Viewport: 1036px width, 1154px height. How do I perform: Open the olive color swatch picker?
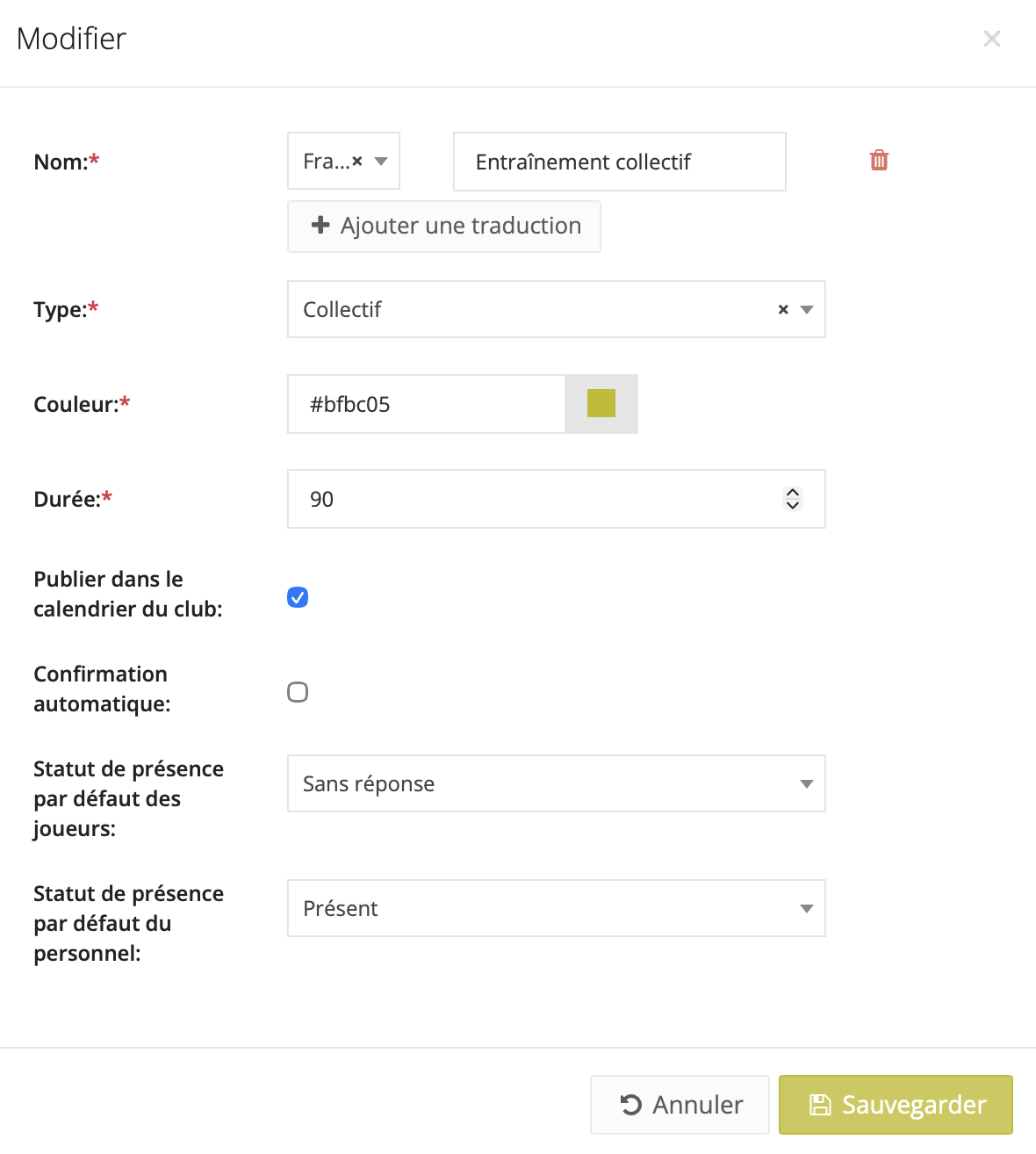[601, 404]
